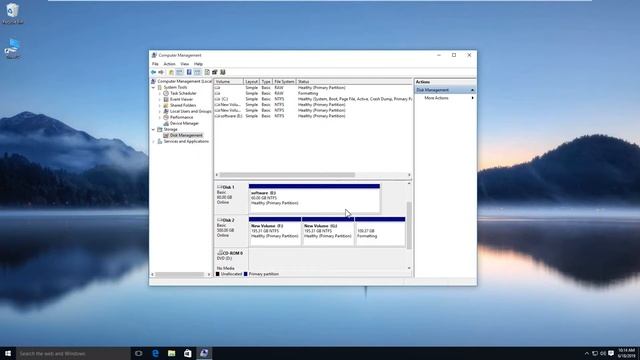
Task: Click the Properties page toolbar icon
Action: pos(207,72)
